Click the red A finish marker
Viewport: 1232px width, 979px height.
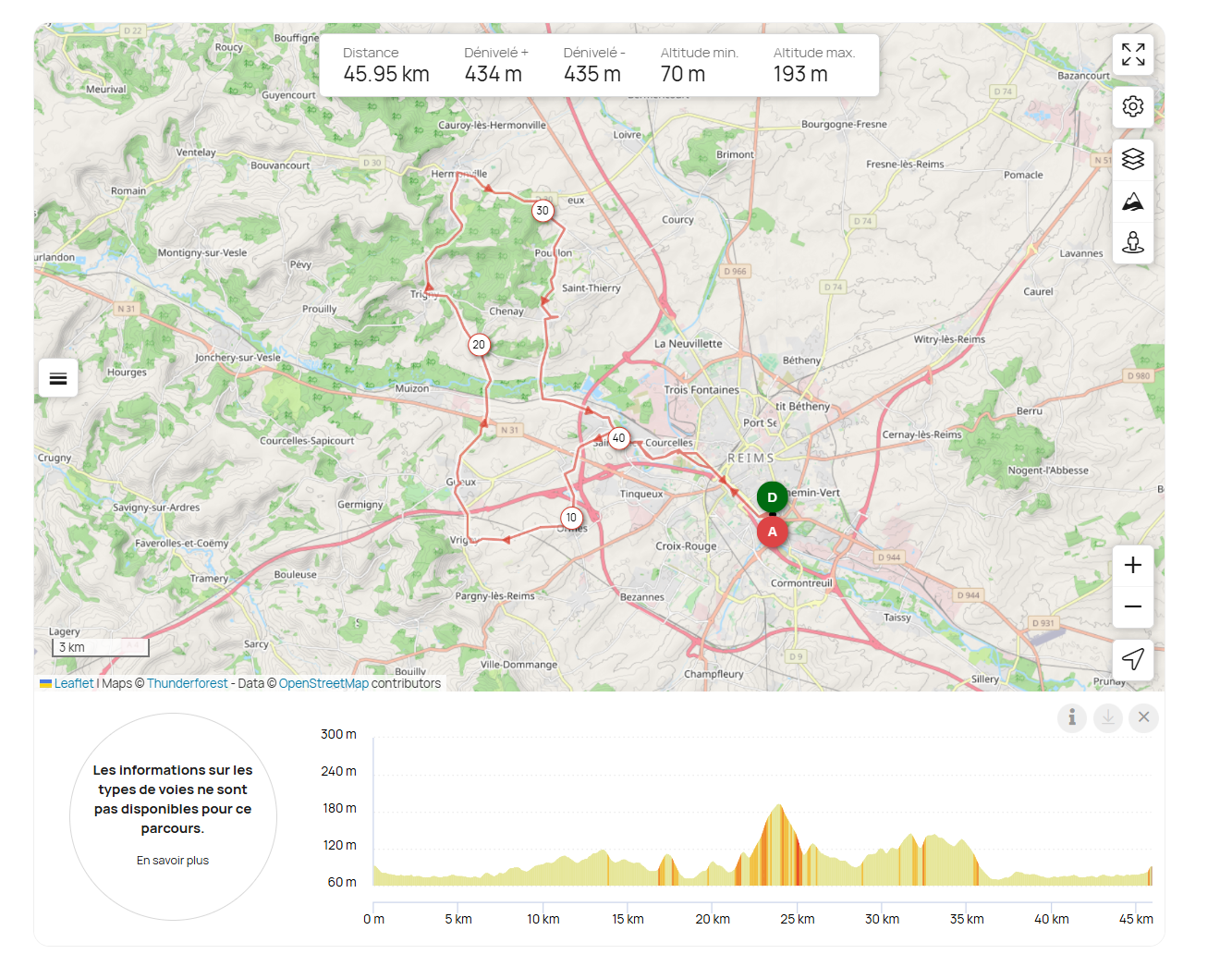pyautogui.click(x=772, y=532)
